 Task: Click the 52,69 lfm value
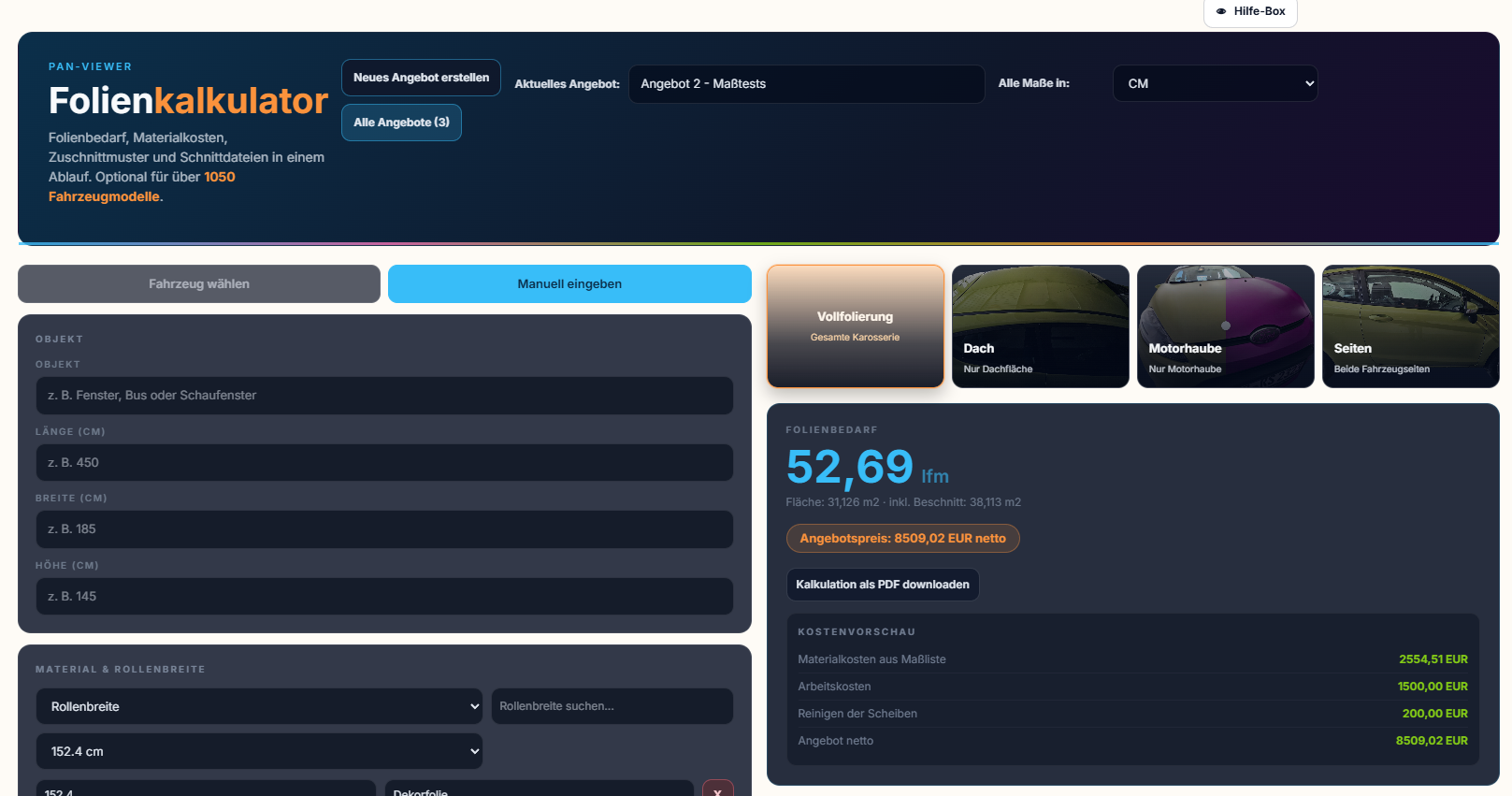click(x=867, y=468)
